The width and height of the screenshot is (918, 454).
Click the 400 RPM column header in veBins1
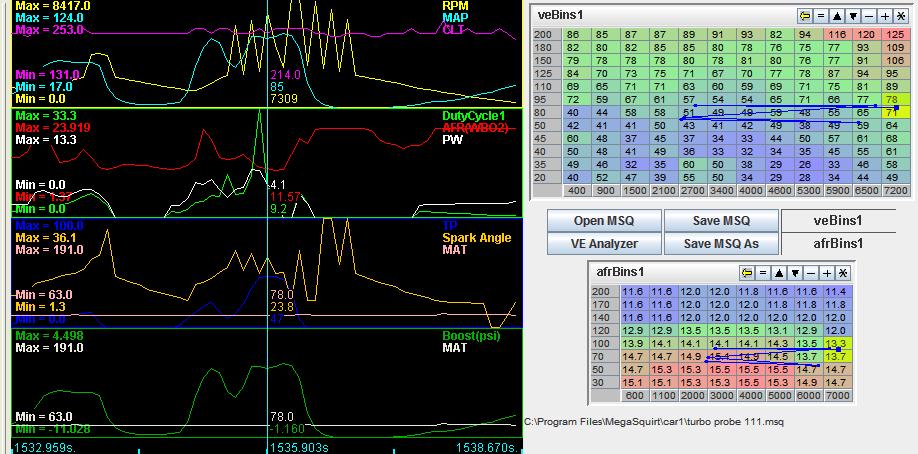577,190
